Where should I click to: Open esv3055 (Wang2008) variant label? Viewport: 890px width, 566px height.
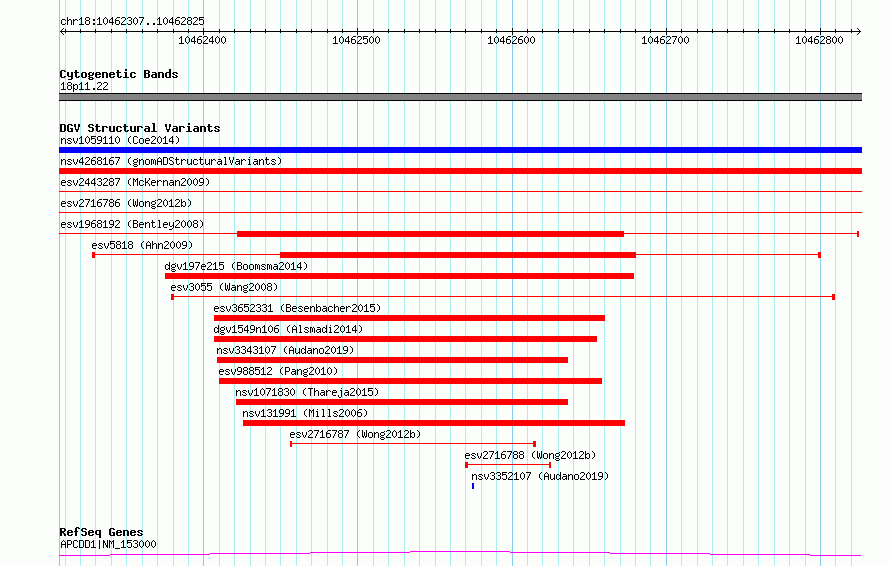(224, 287)
